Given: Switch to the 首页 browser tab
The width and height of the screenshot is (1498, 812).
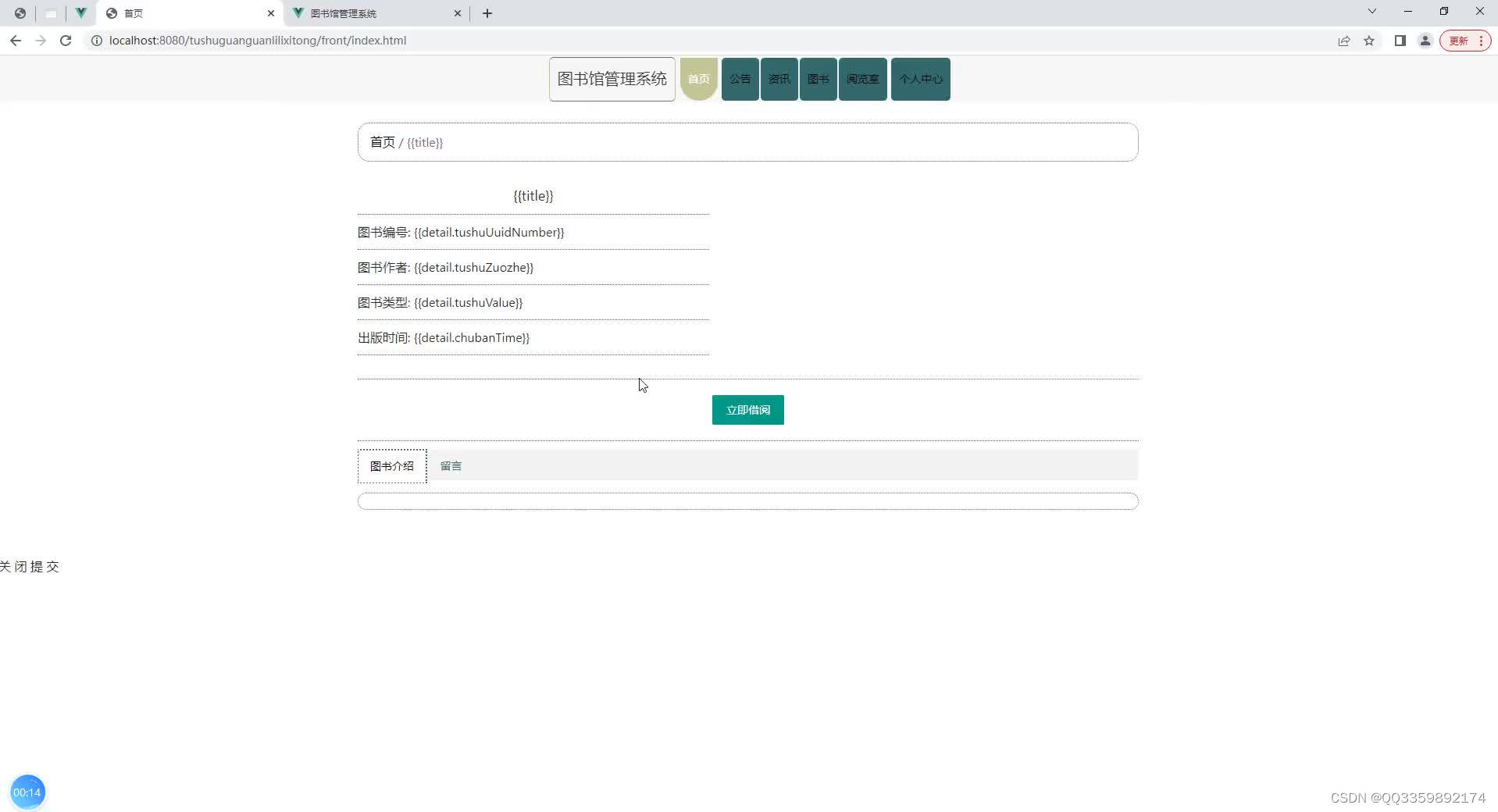Looking at the screenshot, I should 190,13.
